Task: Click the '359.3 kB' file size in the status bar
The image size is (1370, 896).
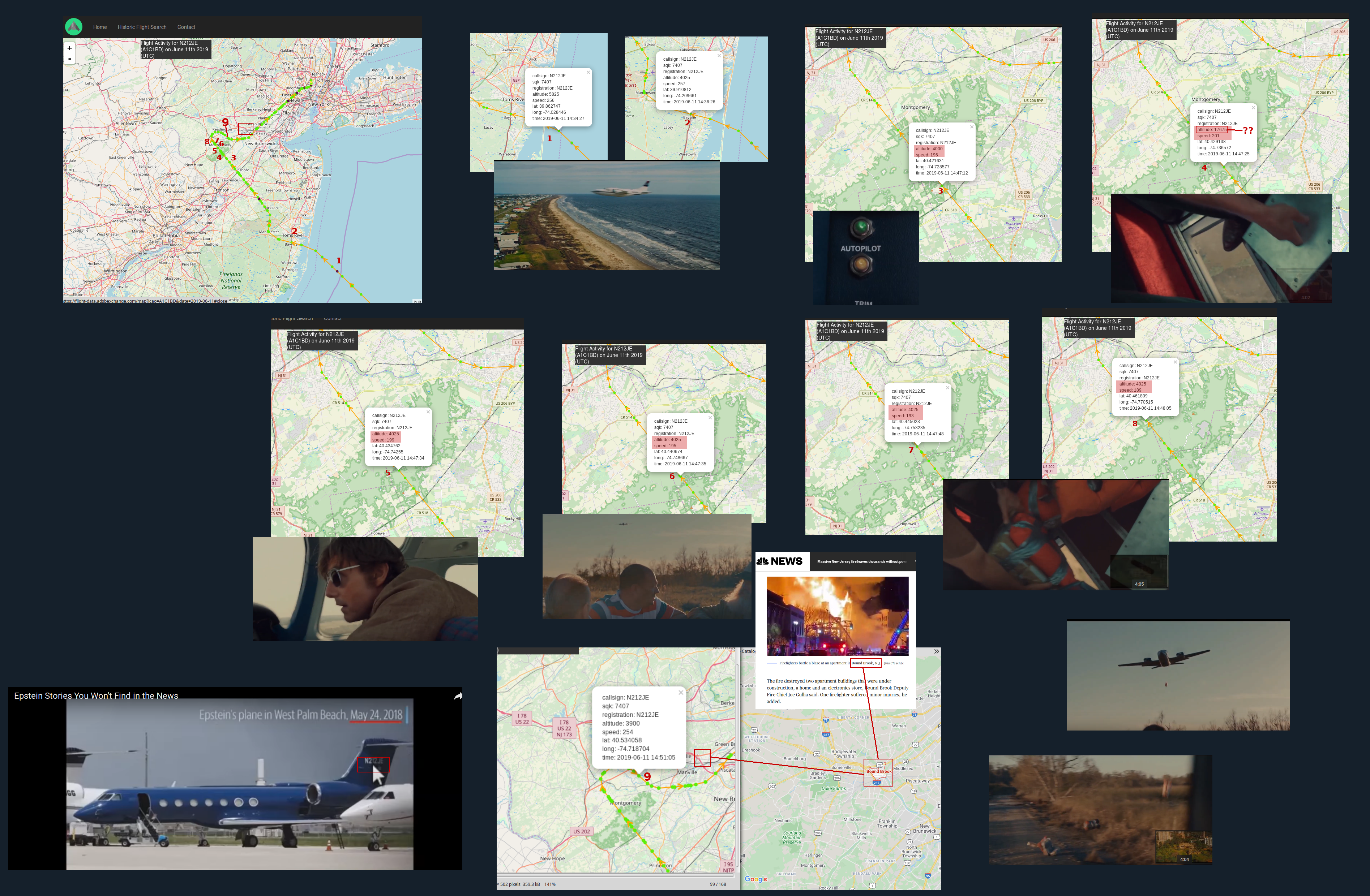Action: coord(531,884)
